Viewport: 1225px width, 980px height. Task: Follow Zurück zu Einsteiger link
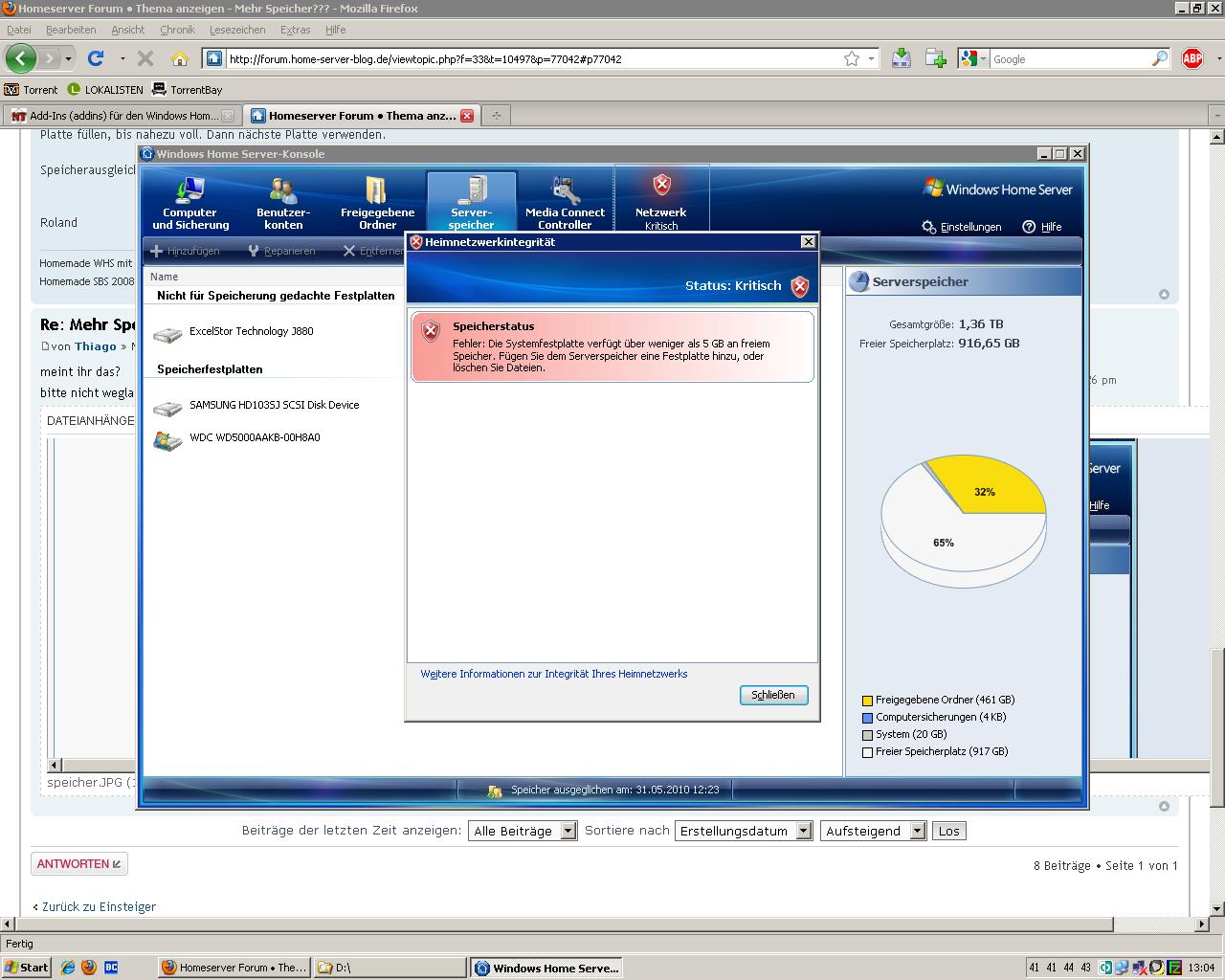(99, 906)
